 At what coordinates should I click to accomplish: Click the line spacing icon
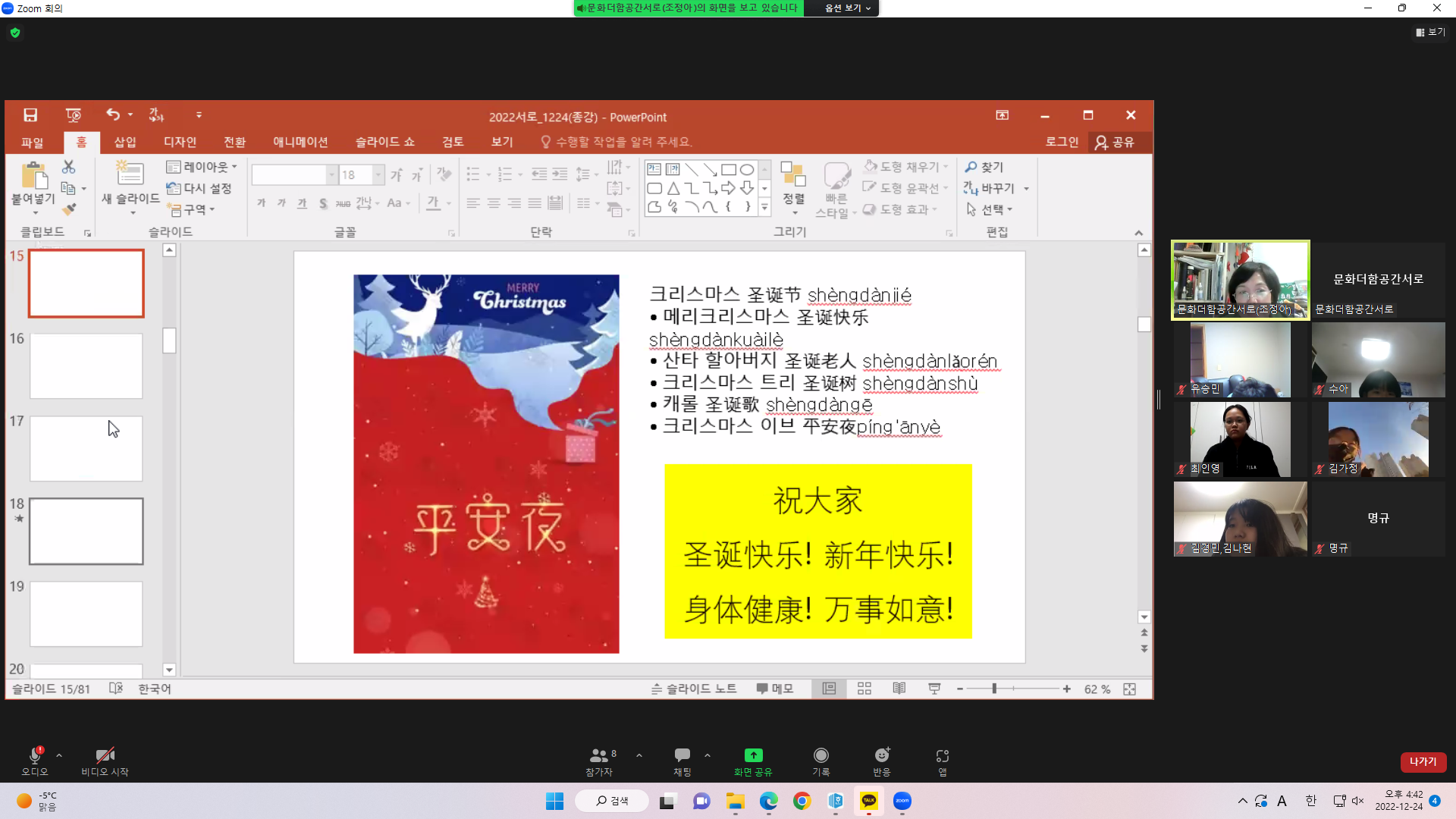tap(582, 174)
